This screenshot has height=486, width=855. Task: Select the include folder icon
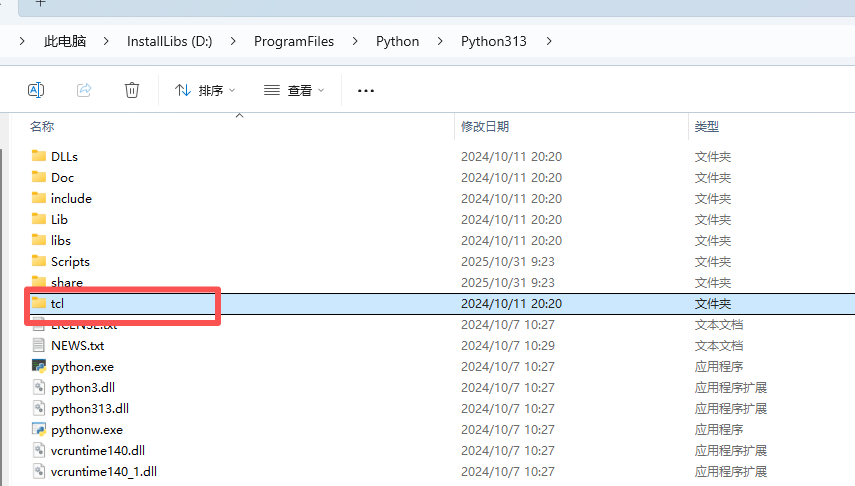tap(39, 198)
